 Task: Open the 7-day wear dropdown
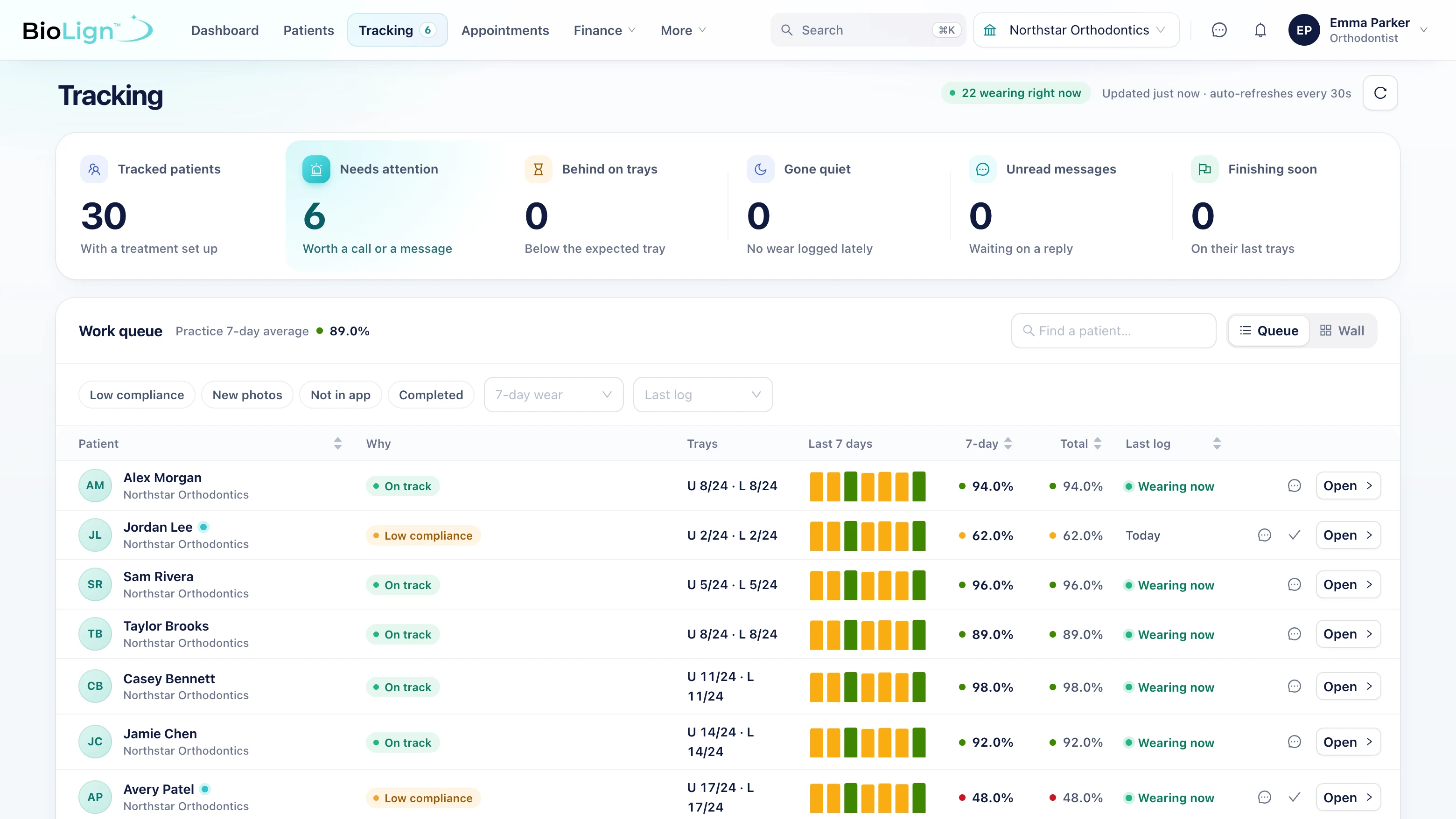pyautogui.click(x=553, y=395)
